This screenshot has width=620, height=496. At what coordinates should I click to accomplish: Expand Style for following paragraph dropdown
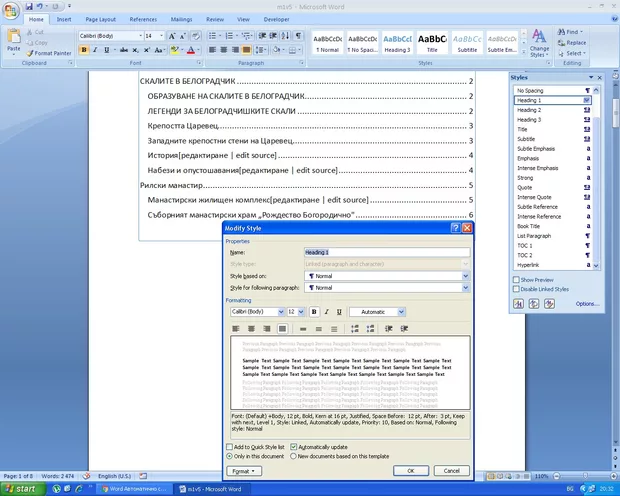point(466,288)
